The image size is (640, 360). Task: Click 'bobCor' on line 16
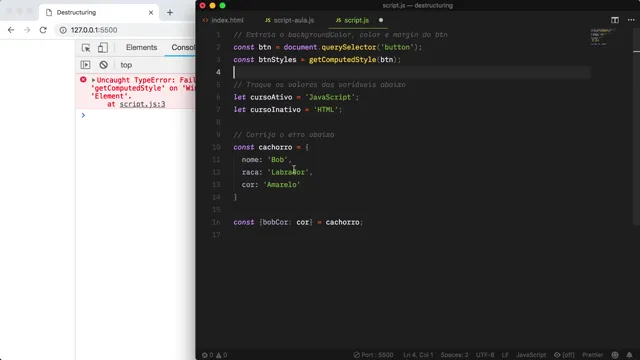275,222
